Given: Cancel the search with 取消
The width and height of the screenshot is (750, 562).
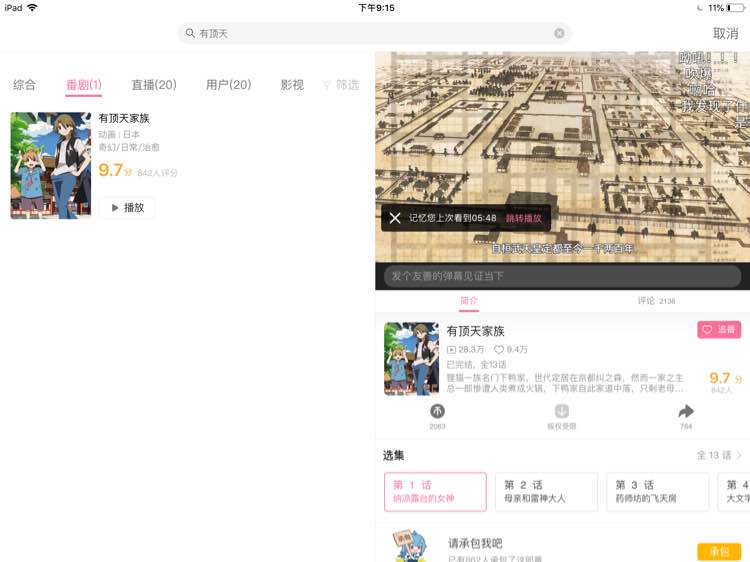Looking at the screenshot, I should (x=725, y=33).
